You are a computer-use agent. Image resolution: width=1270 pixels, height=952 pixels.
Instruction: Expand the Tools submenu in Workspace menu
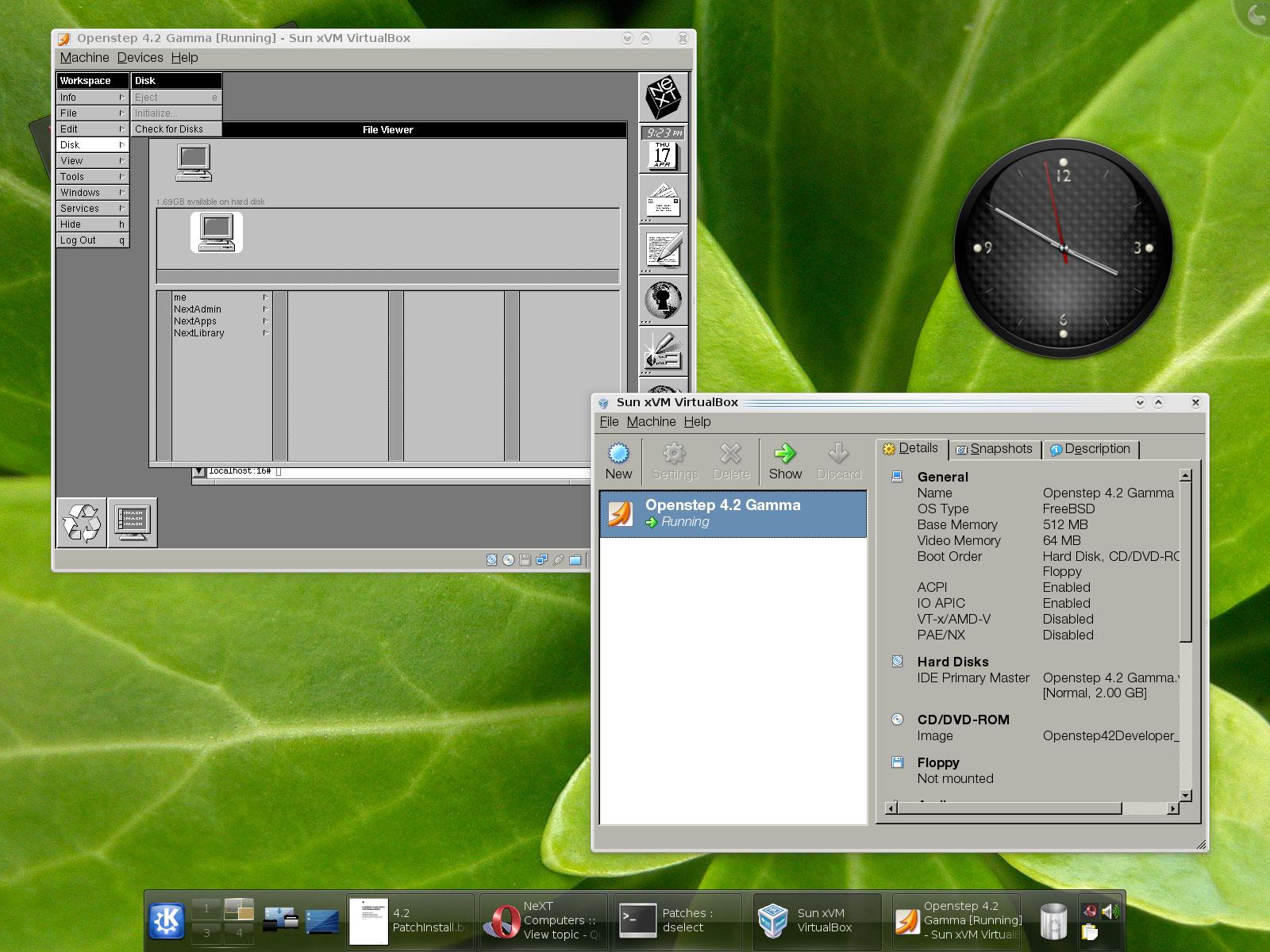91,176
